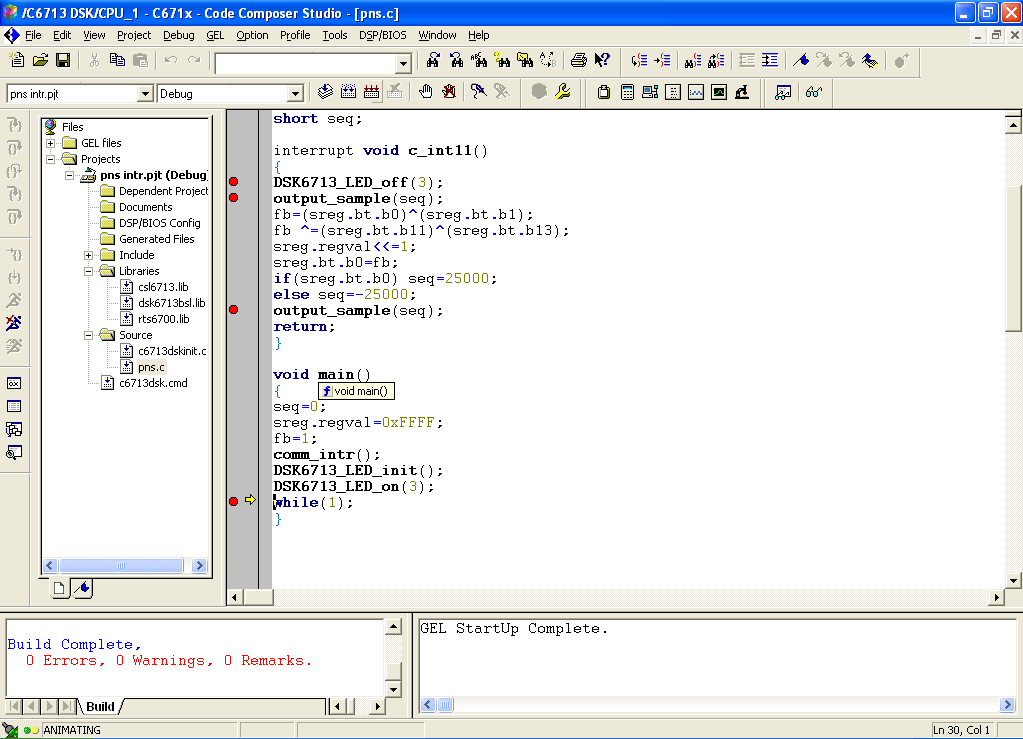Expand the GEL files tree node
Viewport: 1023px width, 739px height.
[50, 143]
